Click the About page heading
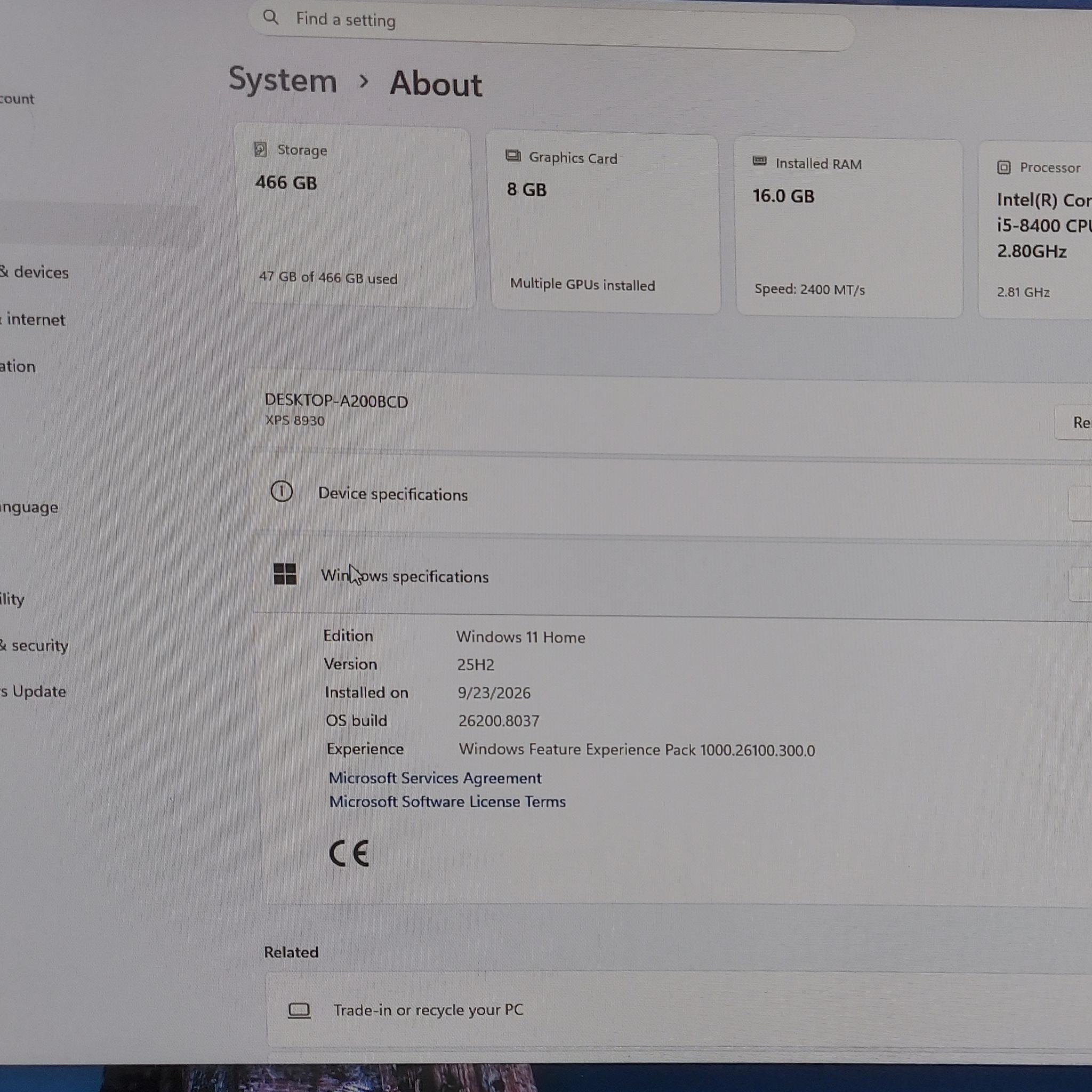This screenshot has width=1092, height=1092. pos(436,84)
